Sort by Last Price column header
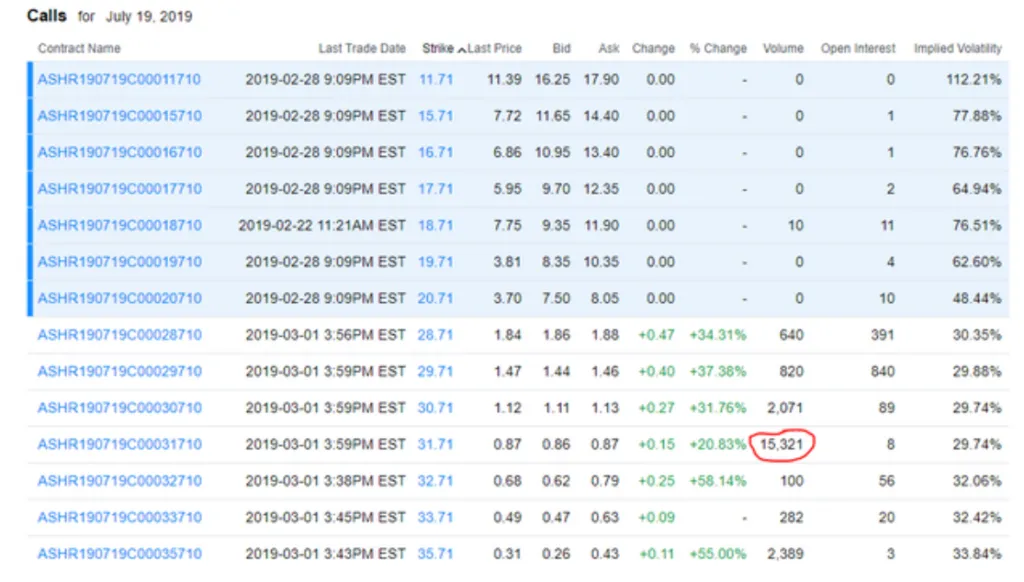Image resolution: width=1024 pixels, height=582 pixels. [x=495, y=48]
